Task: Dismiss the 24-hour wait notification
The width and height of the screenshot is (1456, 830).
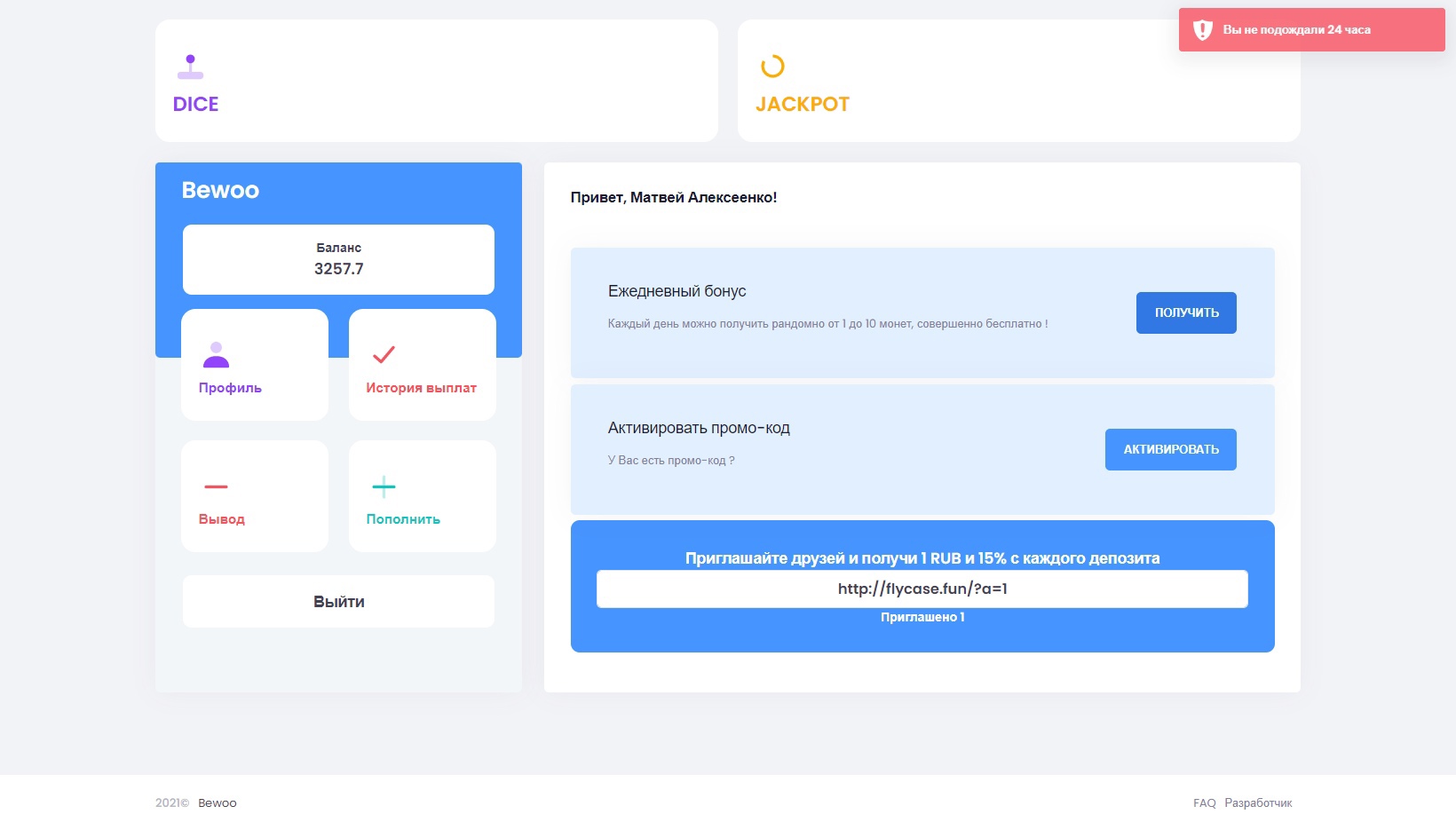Action: [x=1311, y=30]
